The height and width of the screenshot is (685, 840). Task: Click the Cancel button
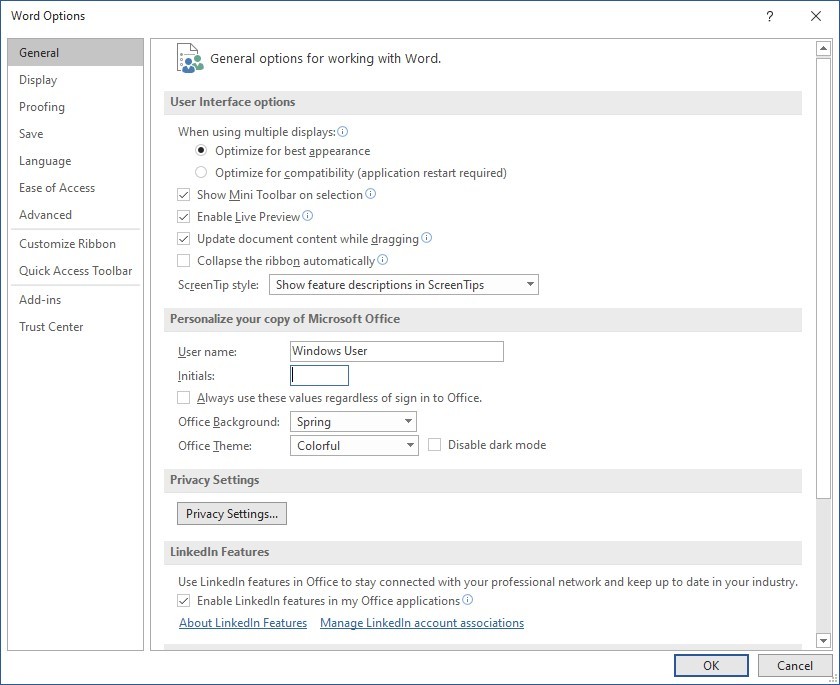click(x=794, y=666)
